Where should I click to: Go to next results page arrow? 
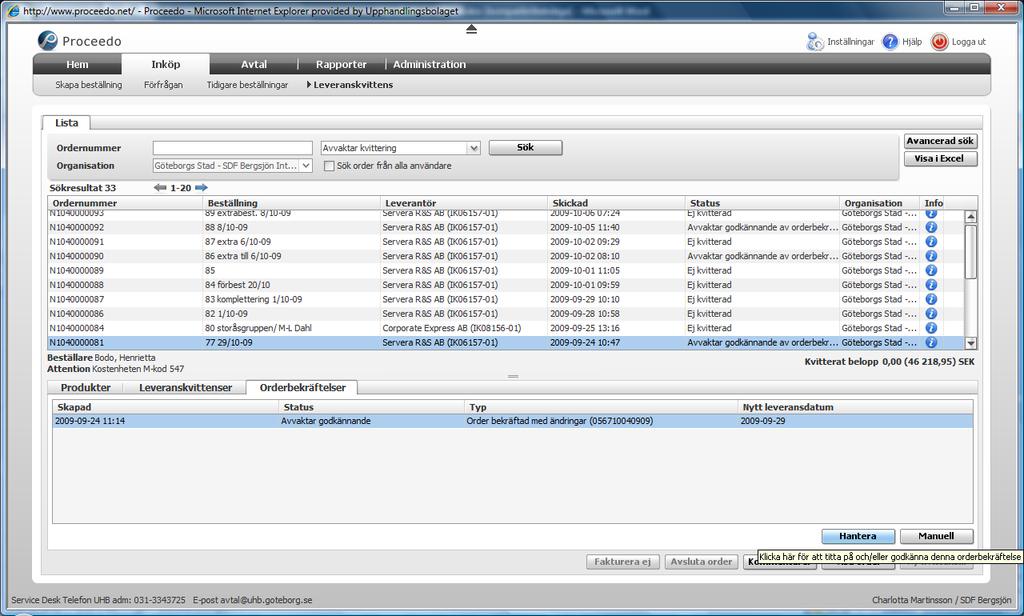tap(201, 187)
